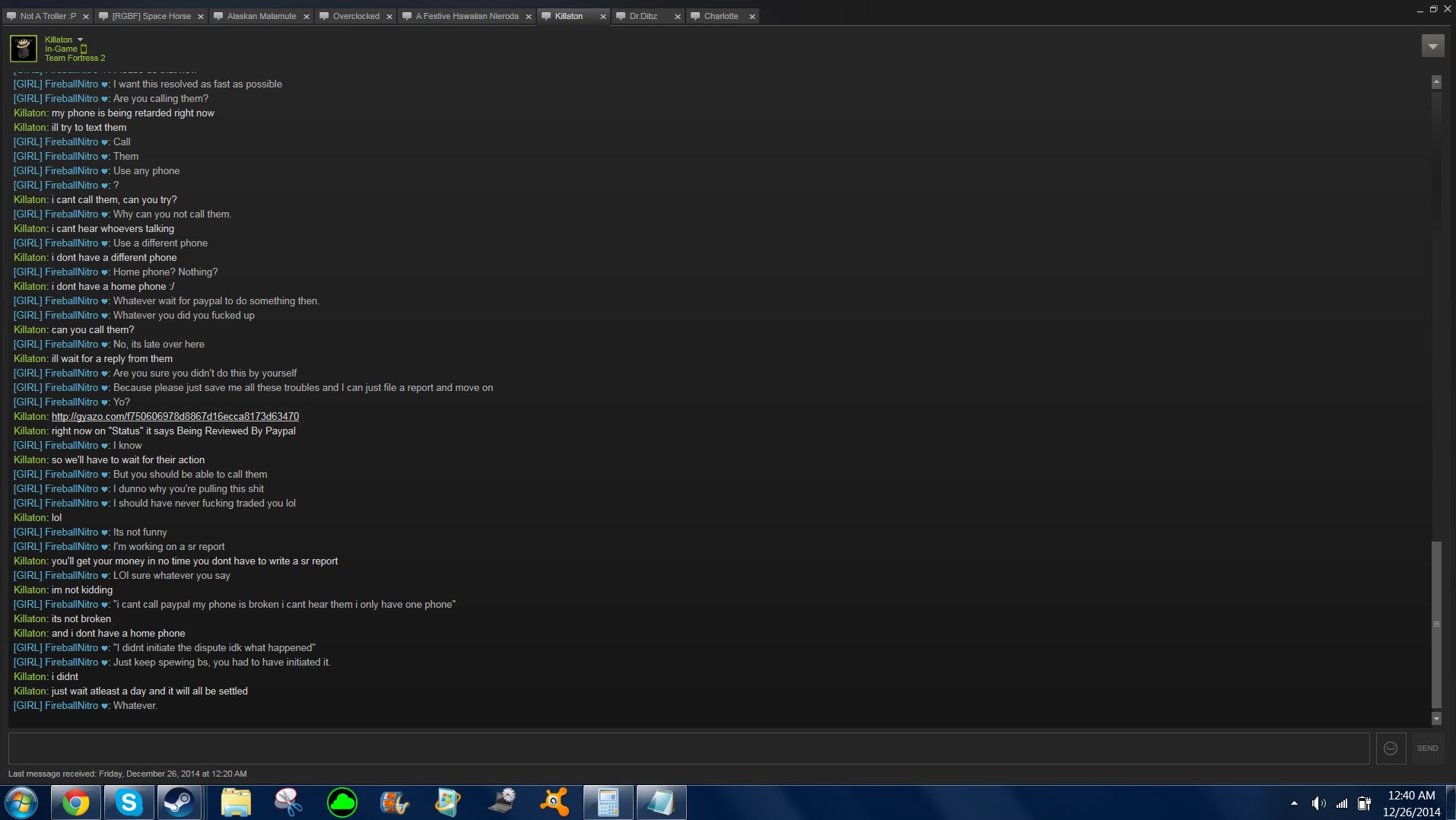This screenshot has width=1456, height=820.
Task: Open Google Chrome from the taskbar
Action: (x=75, y=803)
